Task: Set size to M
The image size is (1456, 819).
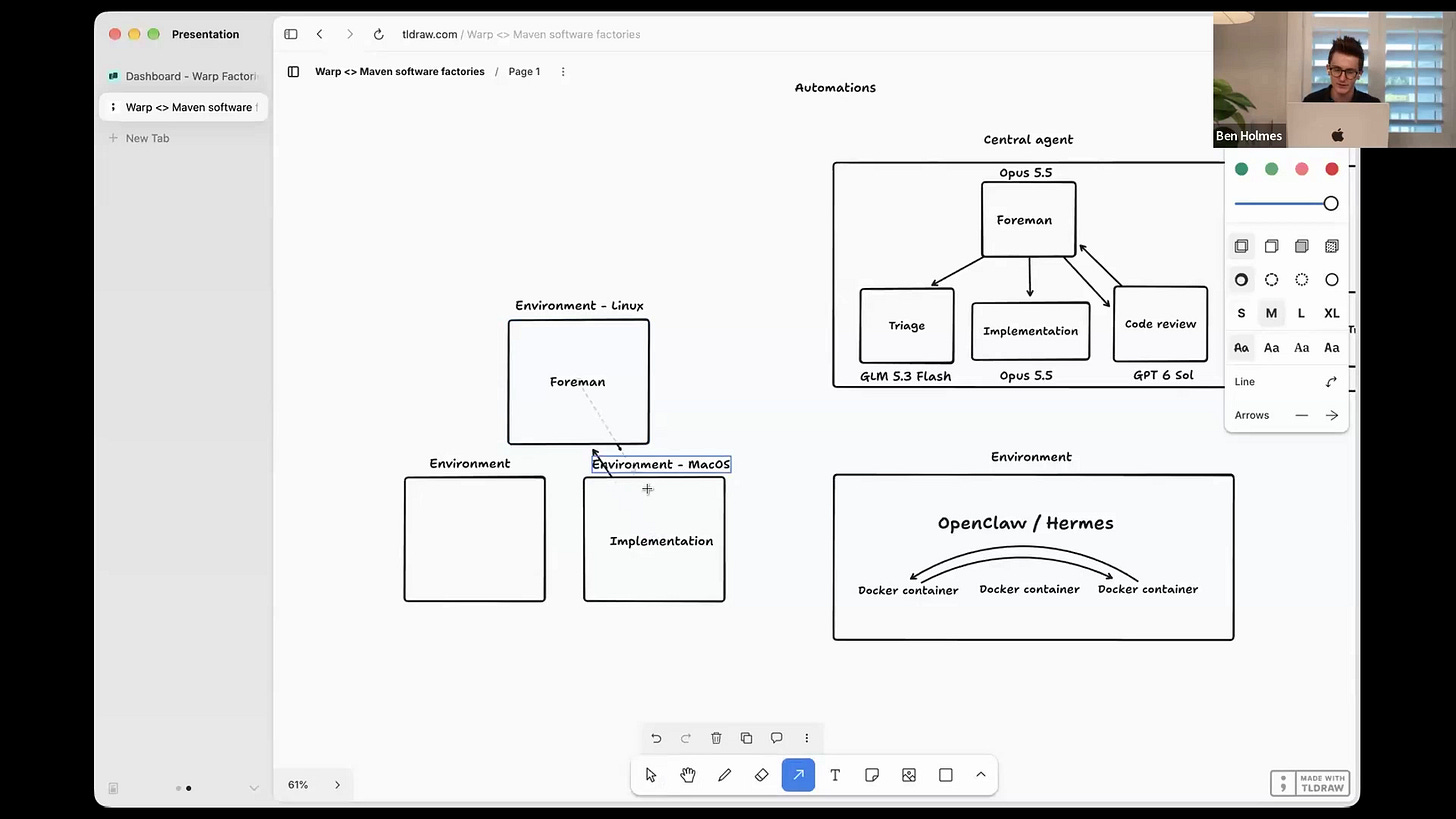Action: point(1271,313)
